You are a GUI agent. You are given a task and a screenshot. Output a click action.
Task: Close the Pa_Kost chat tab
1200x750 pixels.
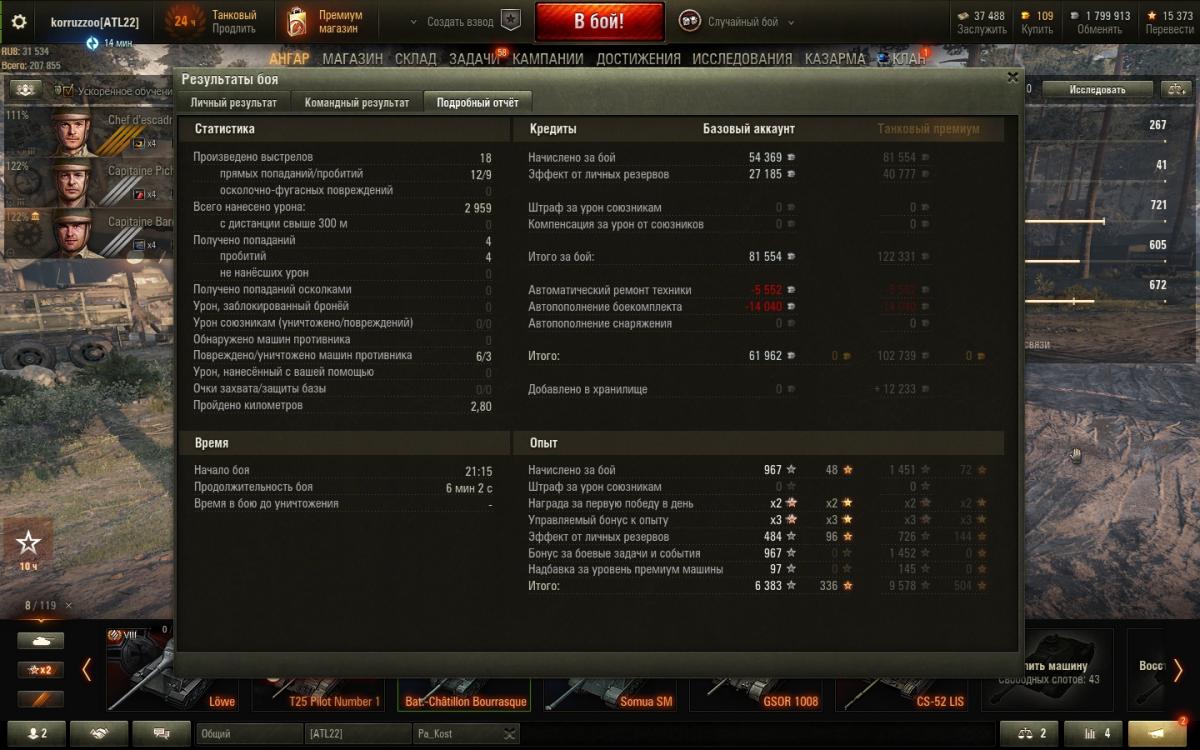pos(511,734)
